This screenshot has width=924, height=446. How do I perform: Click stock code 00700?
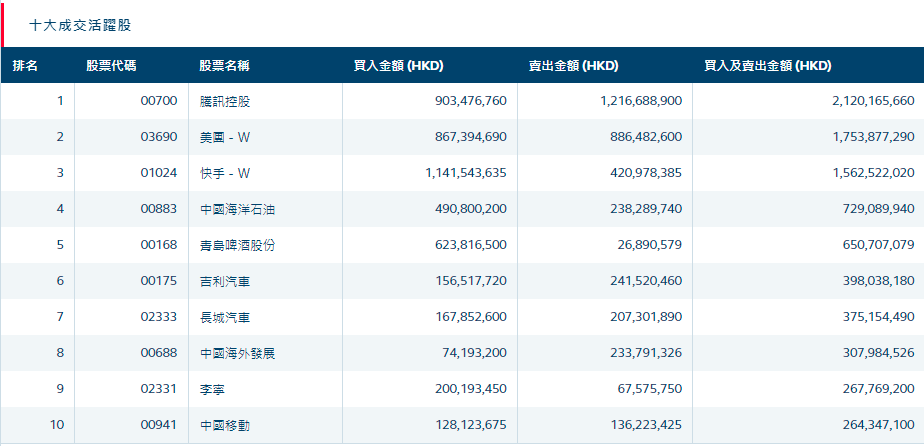point(159,101)
